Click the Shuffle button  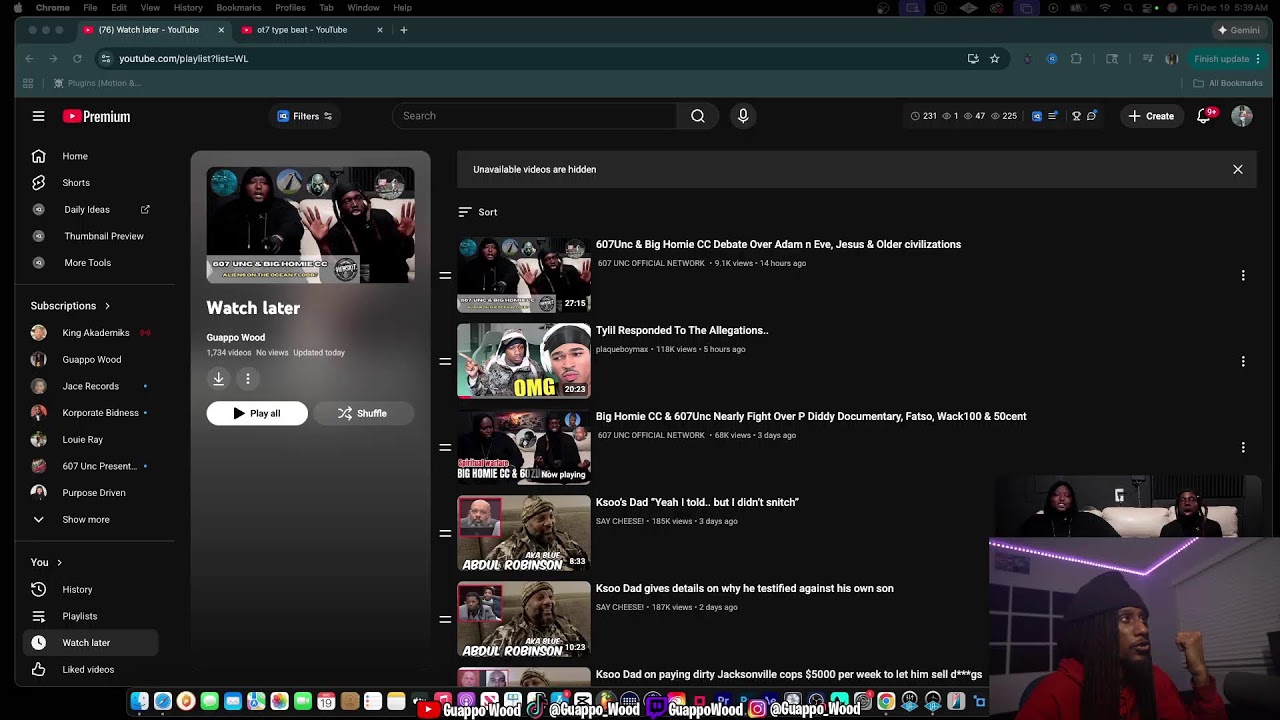tap(362, 413)
